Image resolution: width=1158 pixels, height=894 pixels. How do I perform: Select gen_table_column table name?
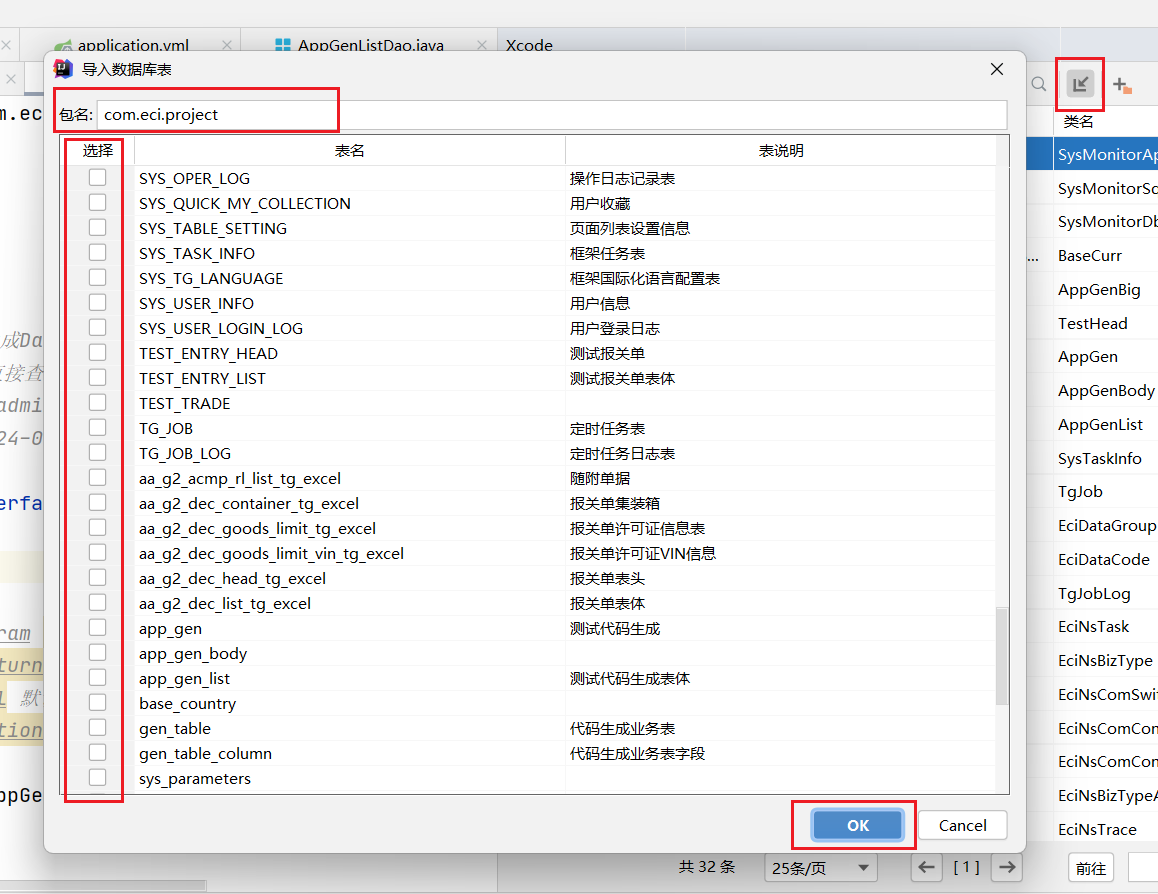pyautogui.click(x=205, y=754)
